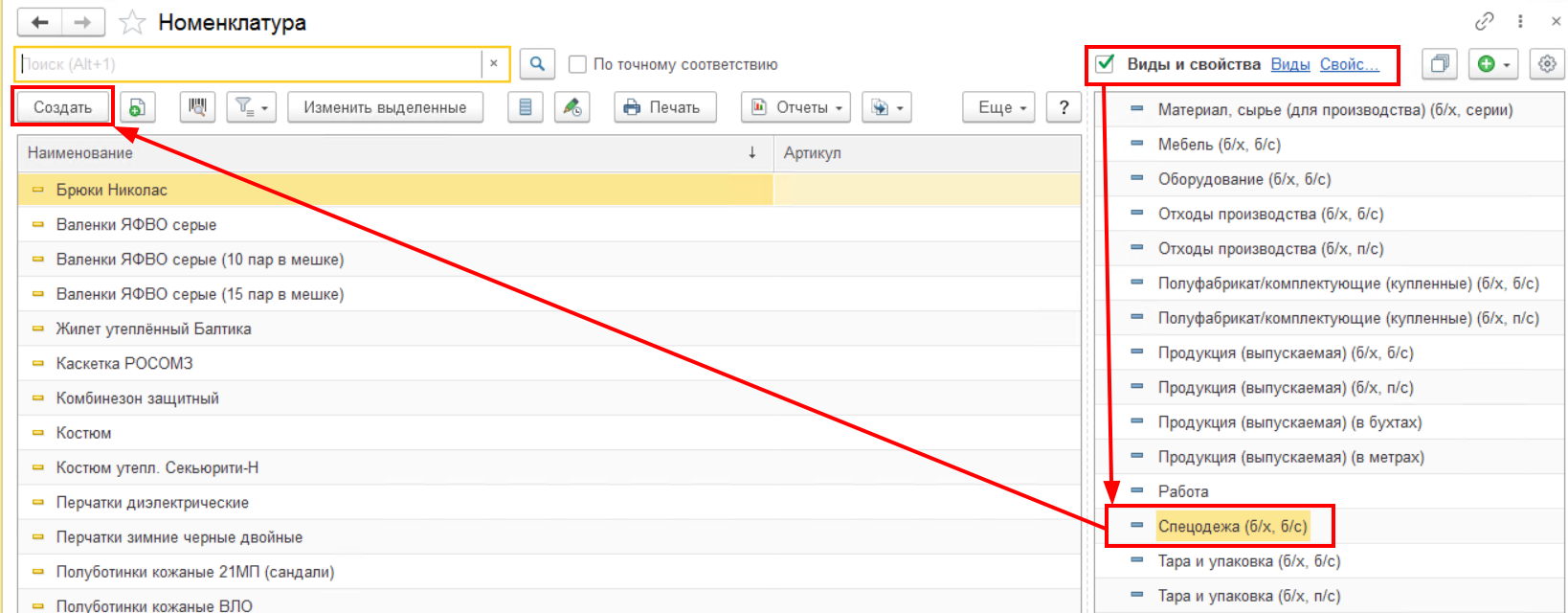Open the Свойс... link
1568x613 pixels.
[x=1349, y=64]
